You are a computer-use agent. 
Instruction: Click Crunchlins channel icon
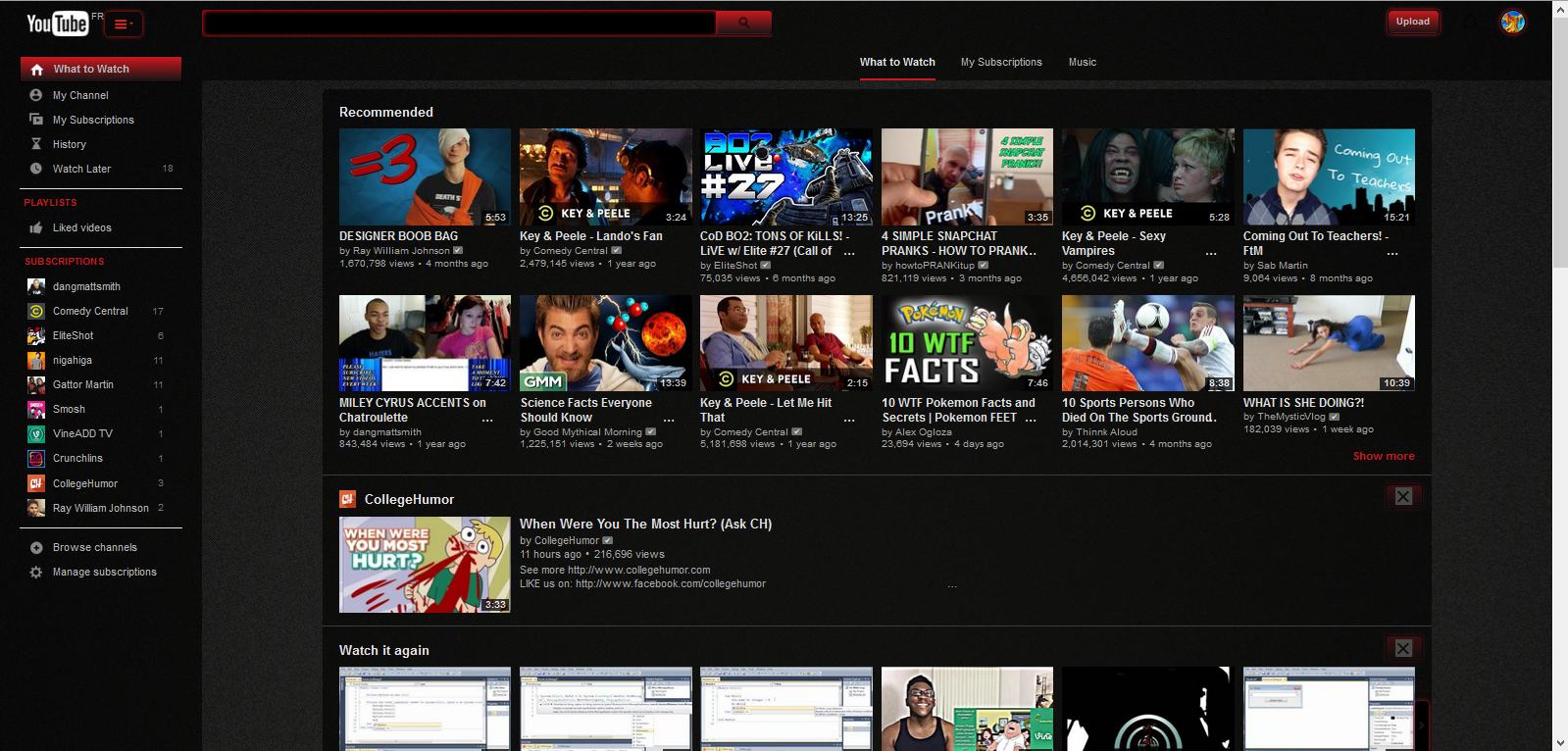tap(36, 458)
